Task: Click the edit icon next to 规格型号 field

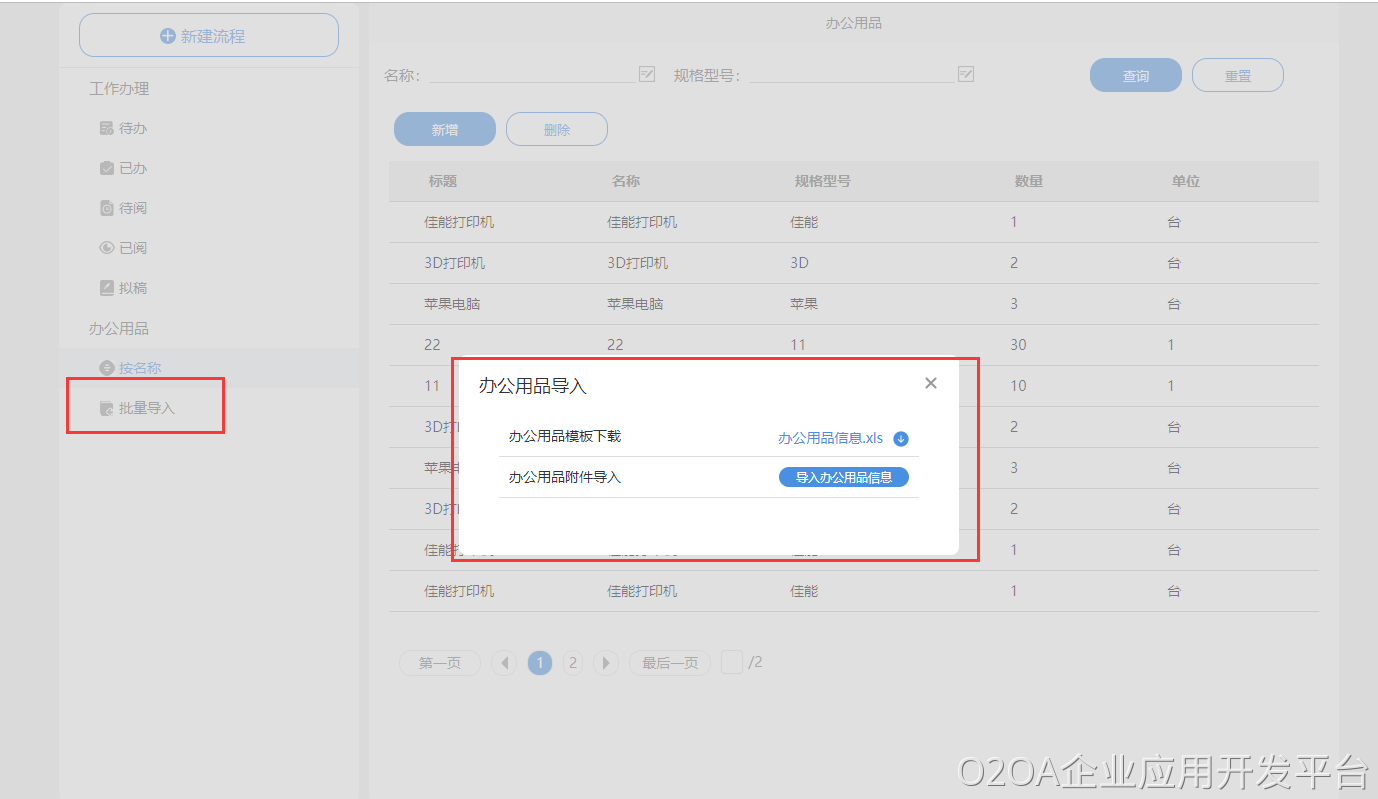Action: [x=965, y=74]
